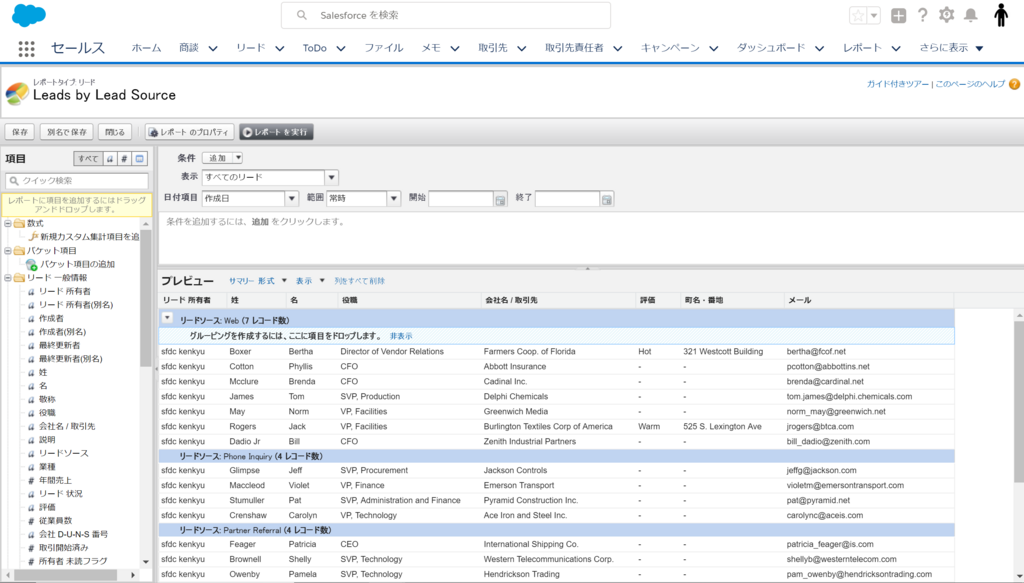Open the レポート tab chevron menu
1024x583 pixels.
tap(896, 48)
